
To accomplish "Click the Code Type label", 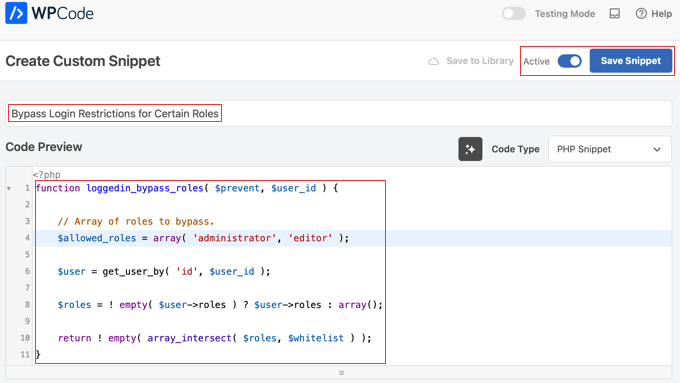I will 515,149.
